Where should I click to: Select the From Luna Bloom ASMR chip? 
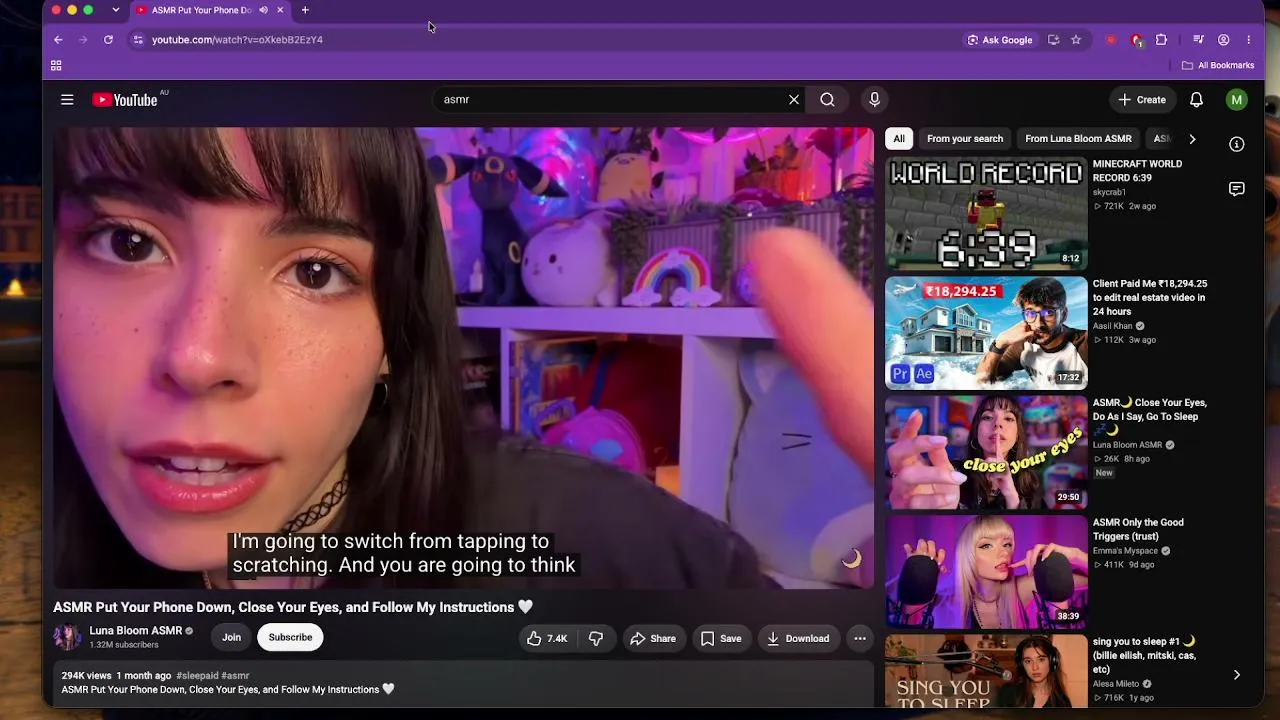1078,139
